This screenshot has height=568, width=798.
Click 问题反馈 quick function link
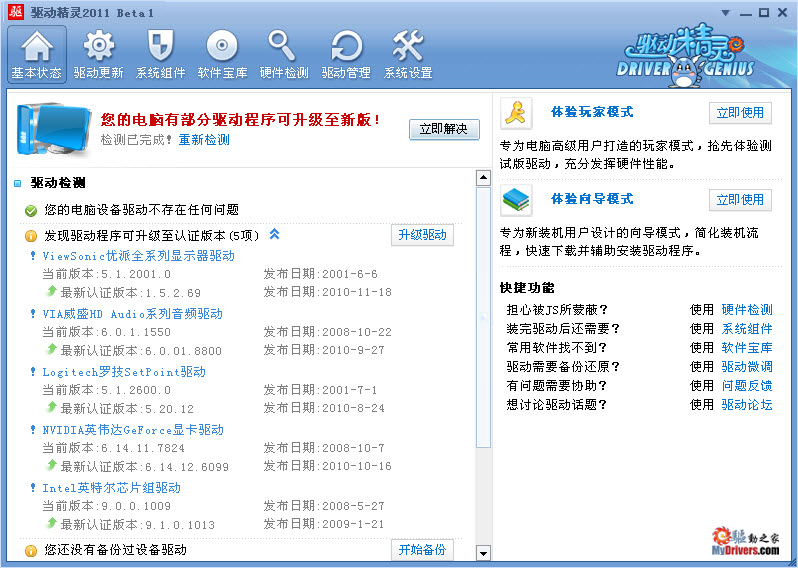tap(747, 386)
